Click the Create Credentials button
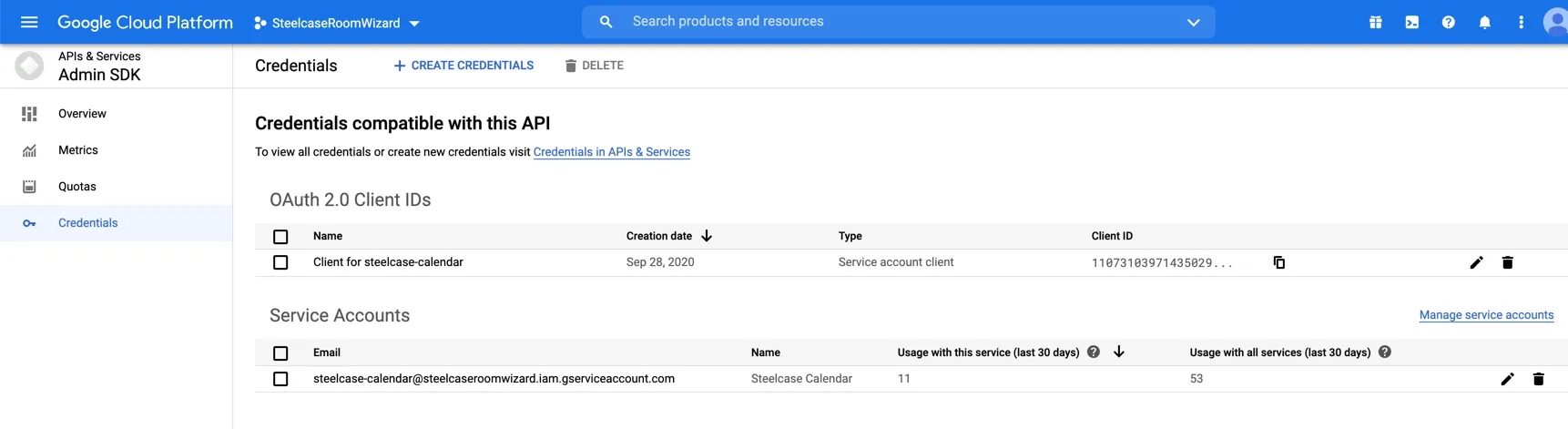 point(463,66)
